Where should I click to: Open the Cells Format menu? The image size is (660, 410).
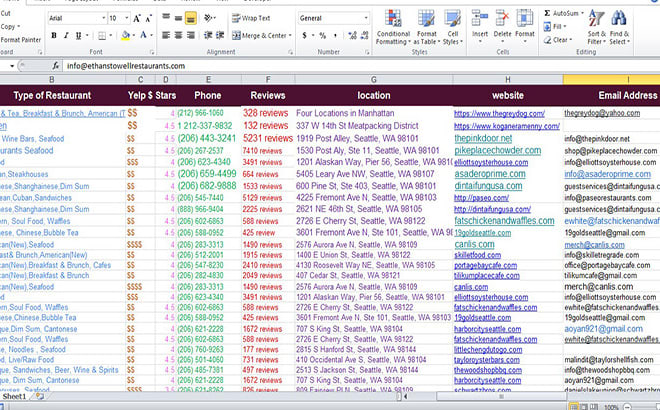point(525,26)
